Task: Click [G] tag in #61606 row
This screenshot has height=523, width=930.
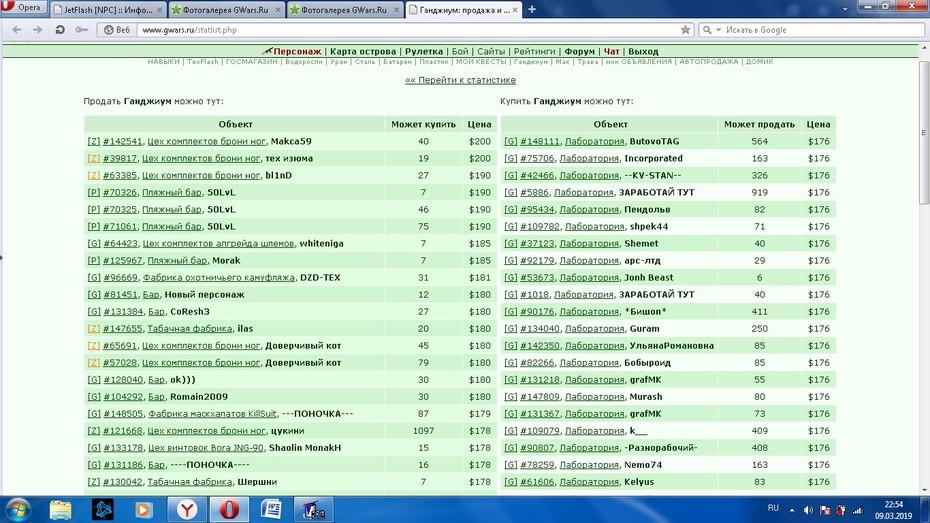Action: click(x=511, y=481)
